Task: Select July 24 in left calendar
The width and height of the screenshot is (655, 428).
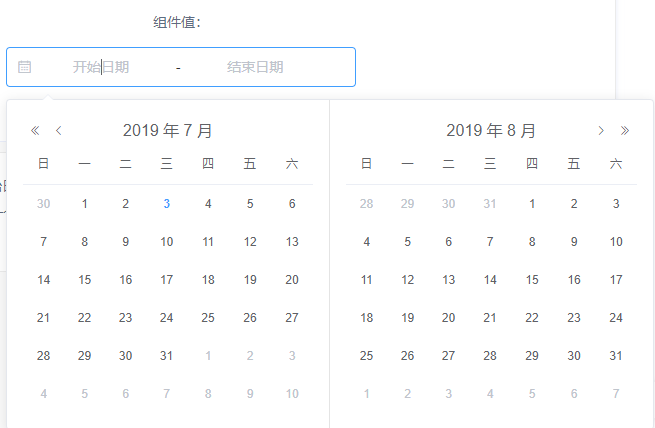Action: [x=167, y=318]
